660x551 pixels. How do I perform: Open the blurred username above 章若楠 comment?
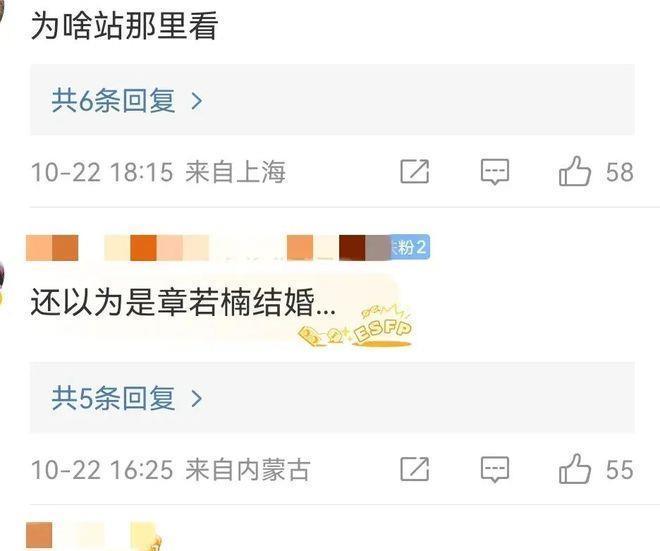(208, 248)
